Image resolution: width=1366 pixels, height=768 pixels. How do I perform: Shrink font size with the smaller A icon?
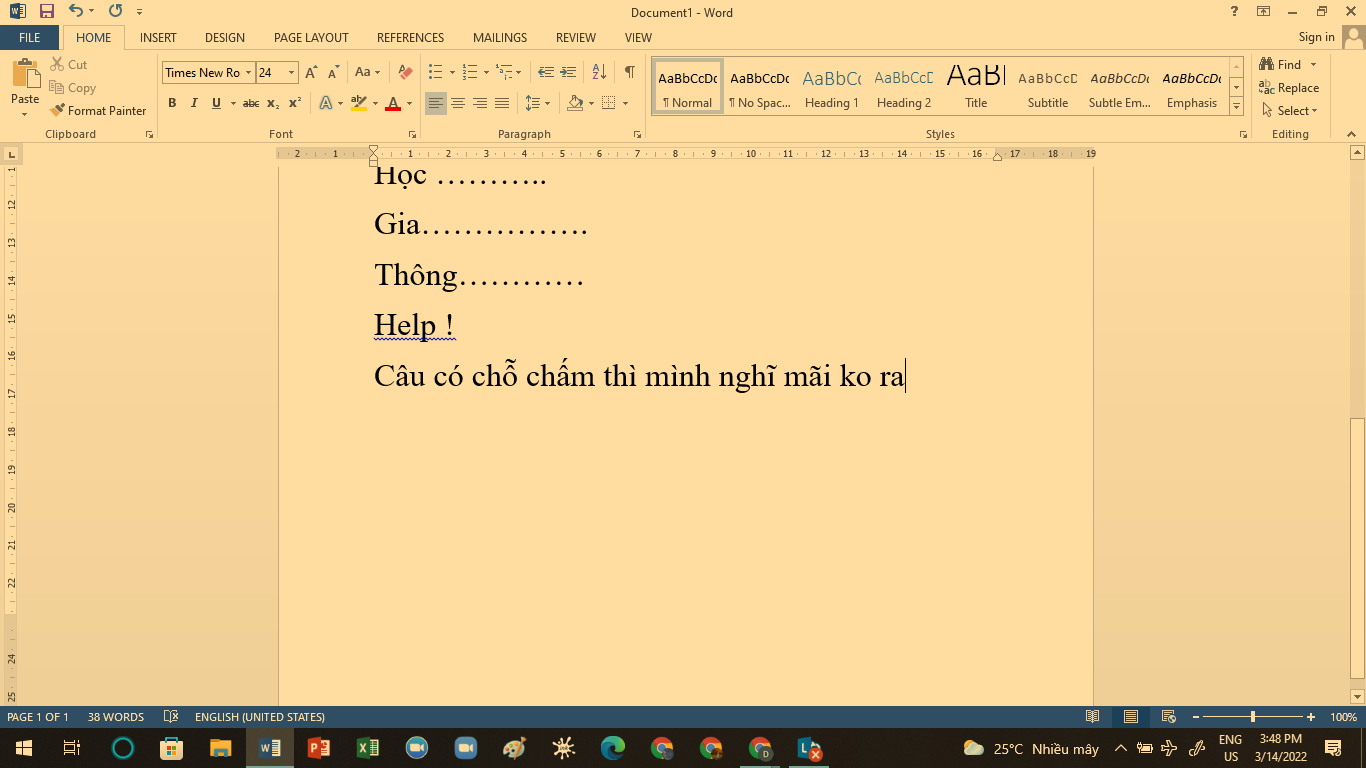point(334,72)
